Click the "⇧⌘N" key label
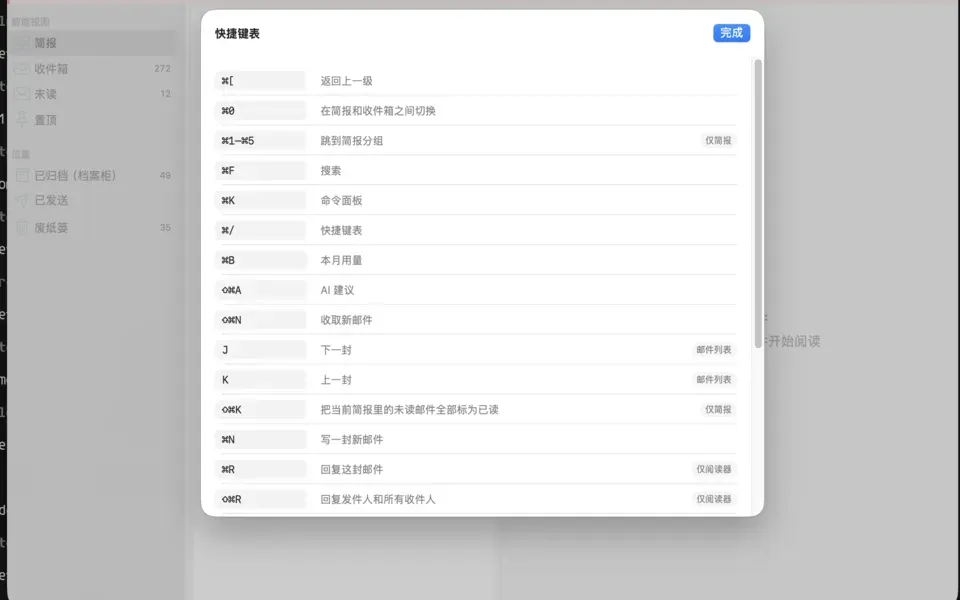Image resolution: width=960 pixels, height=600 pixels. pos(231,320)
